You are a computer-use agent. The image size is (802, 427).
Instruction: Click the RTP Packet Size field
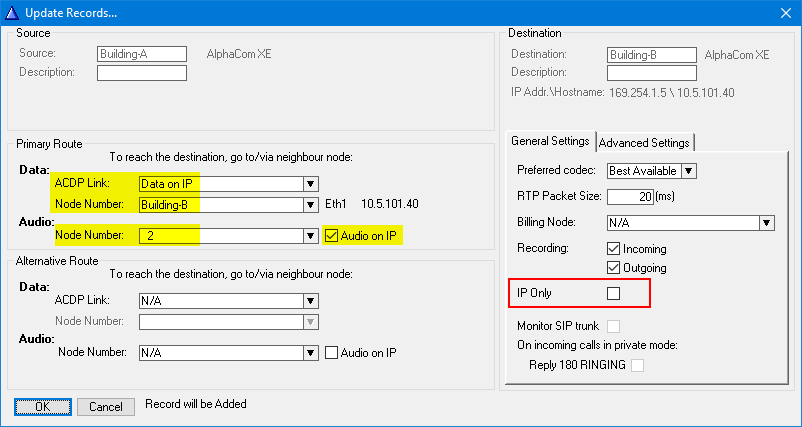[629, 197]
